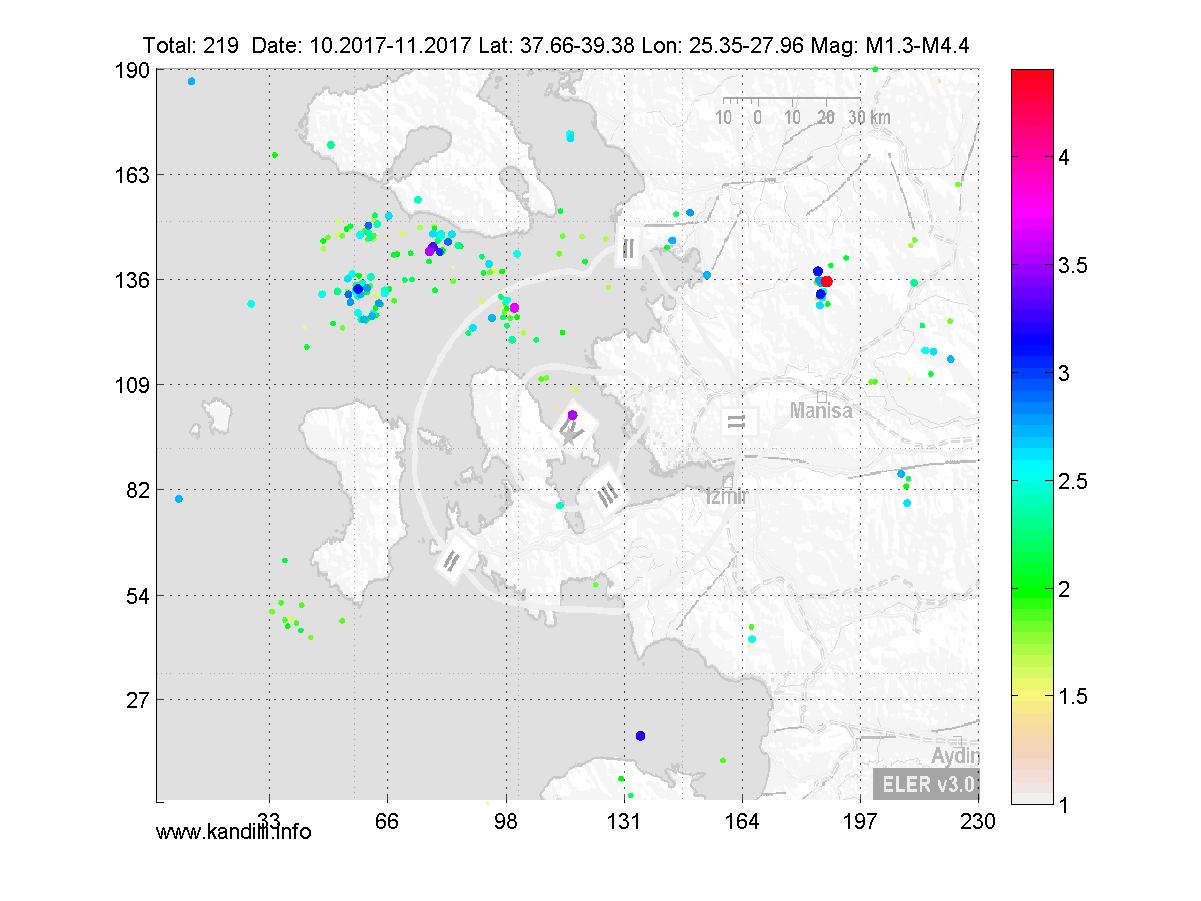
Task: Click the x-axis tick label '230'
Action: click(978, 820)
